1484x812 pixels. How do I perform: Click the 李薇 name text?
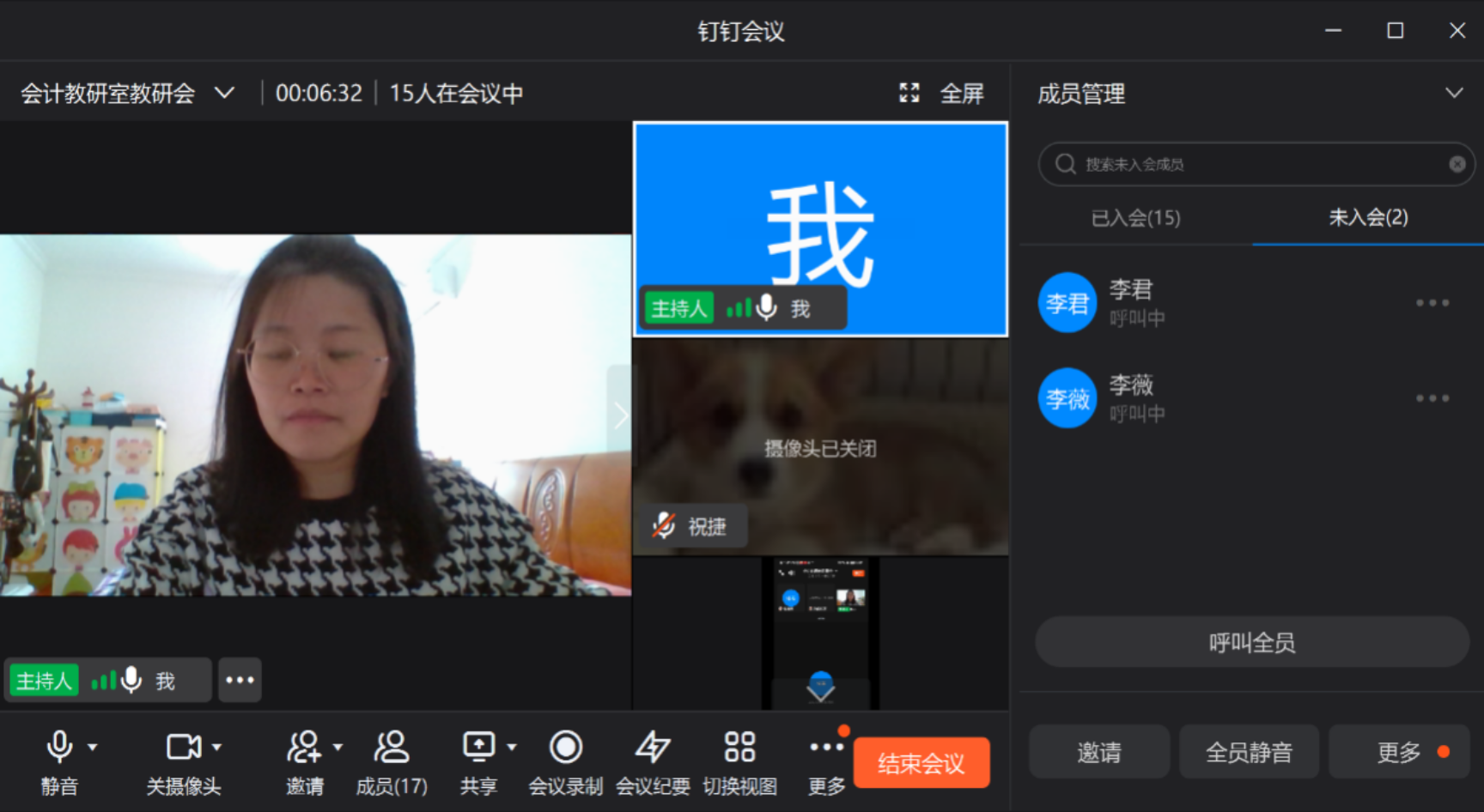pyautogui.click(x=1131, y=385)
